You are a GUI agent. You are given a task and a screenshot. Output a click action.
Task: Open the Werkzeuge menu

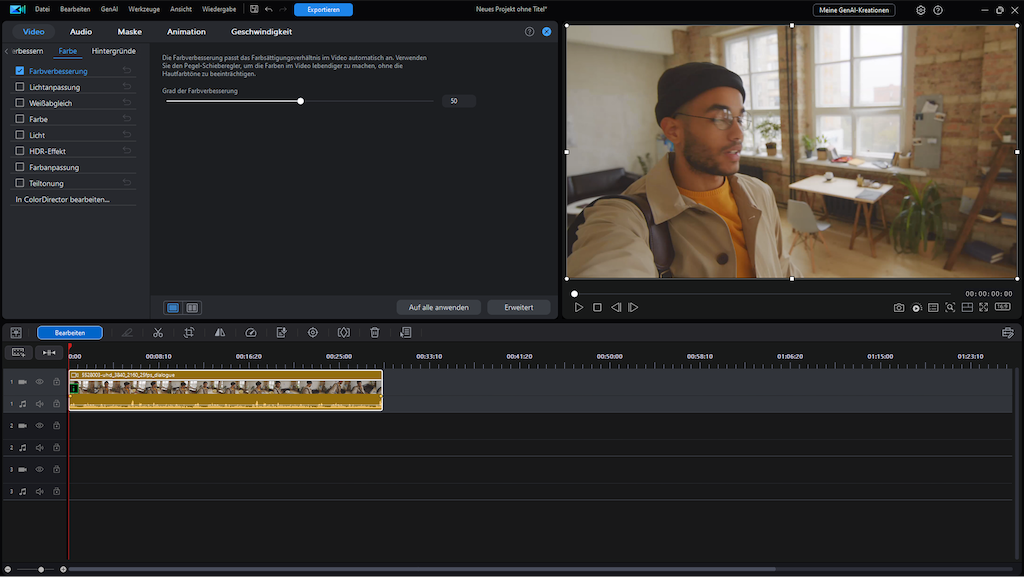(x=145, y=9)
